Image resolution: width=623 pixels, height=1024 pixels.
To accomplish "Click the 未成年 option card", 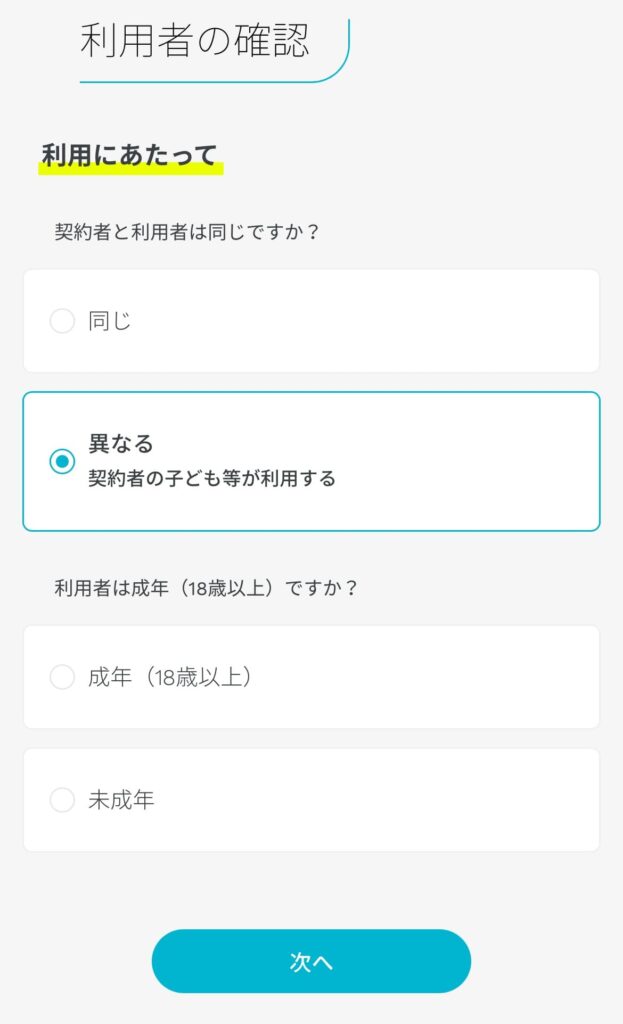I will 311,800.
